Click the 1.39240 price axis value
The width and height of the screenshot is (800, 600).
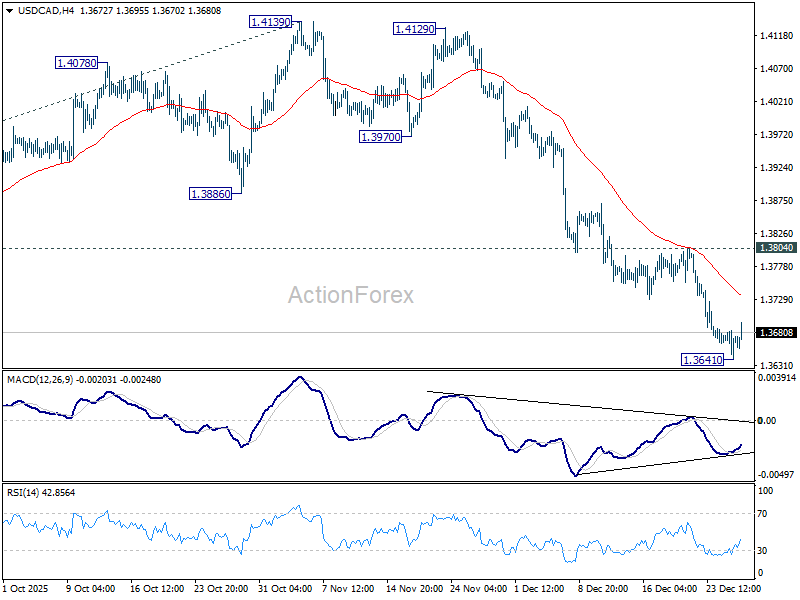coord(777,168)
